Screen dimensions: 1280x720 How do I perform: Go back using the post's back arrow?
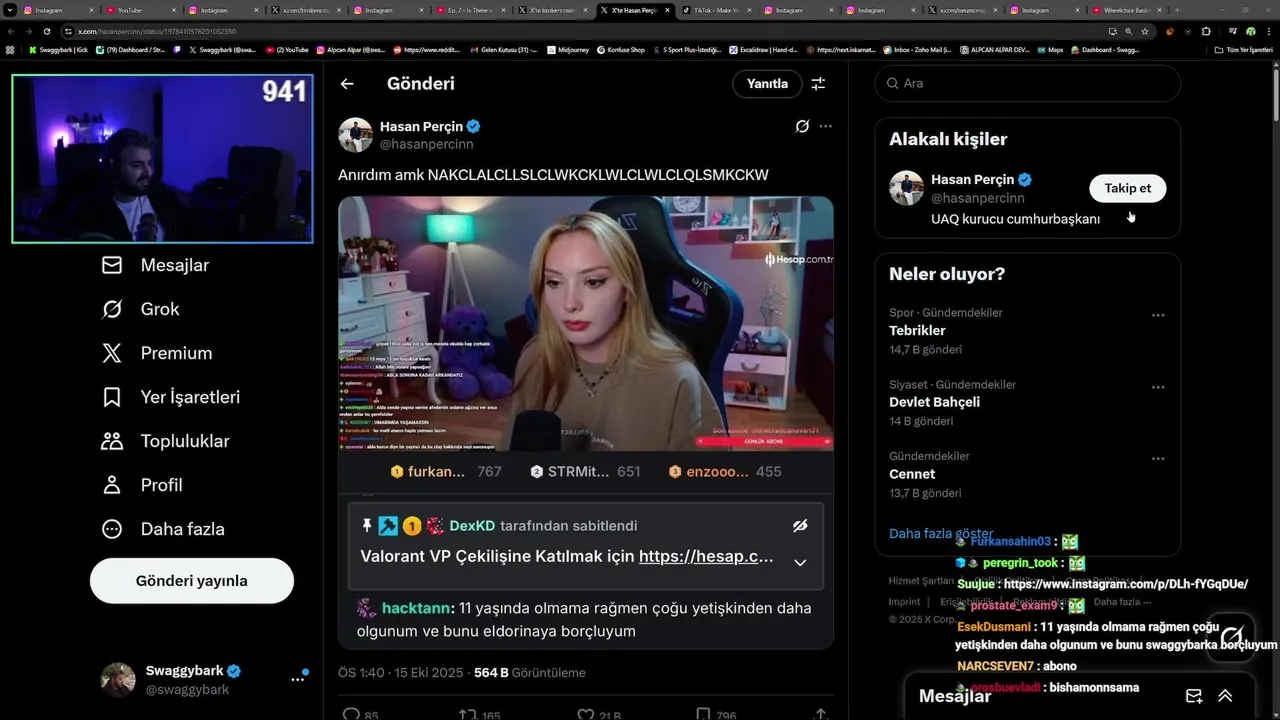[x=347, y=84]
